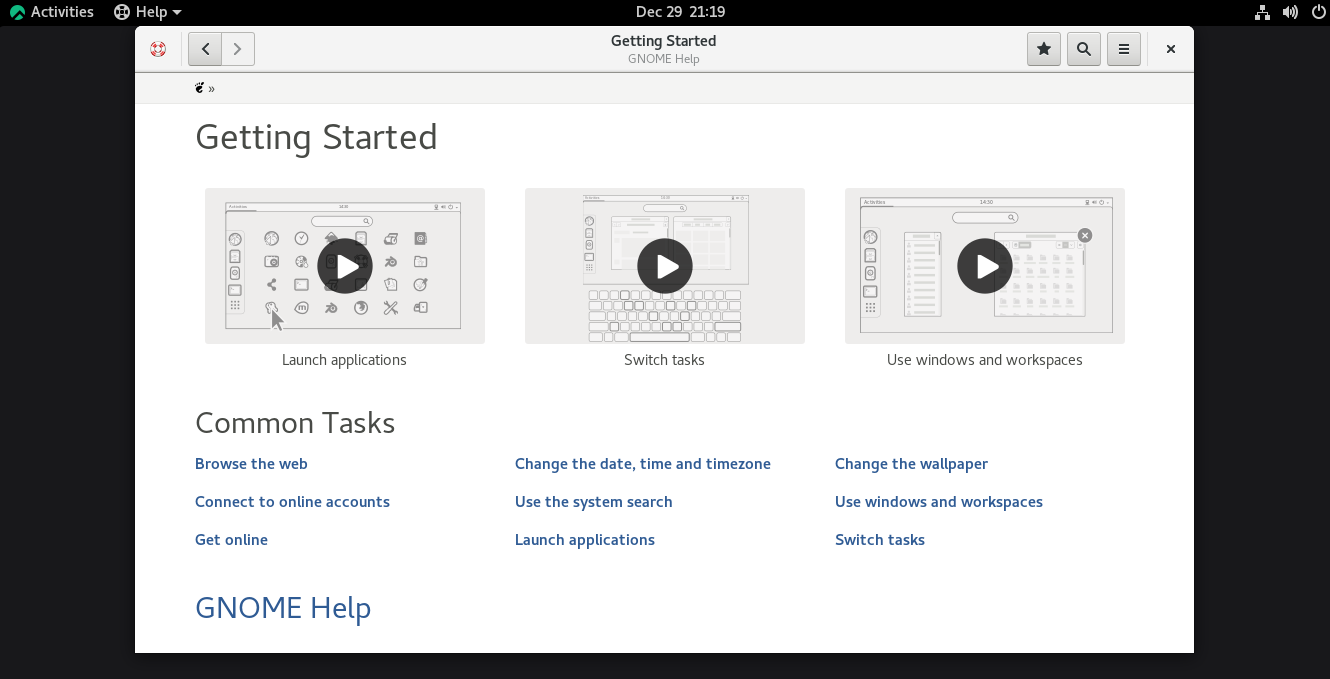The height and width of the screenshot is (679, 1330).
Task: Click the clock showing Dec 29 21:19
Action: [x=680, y=12]
